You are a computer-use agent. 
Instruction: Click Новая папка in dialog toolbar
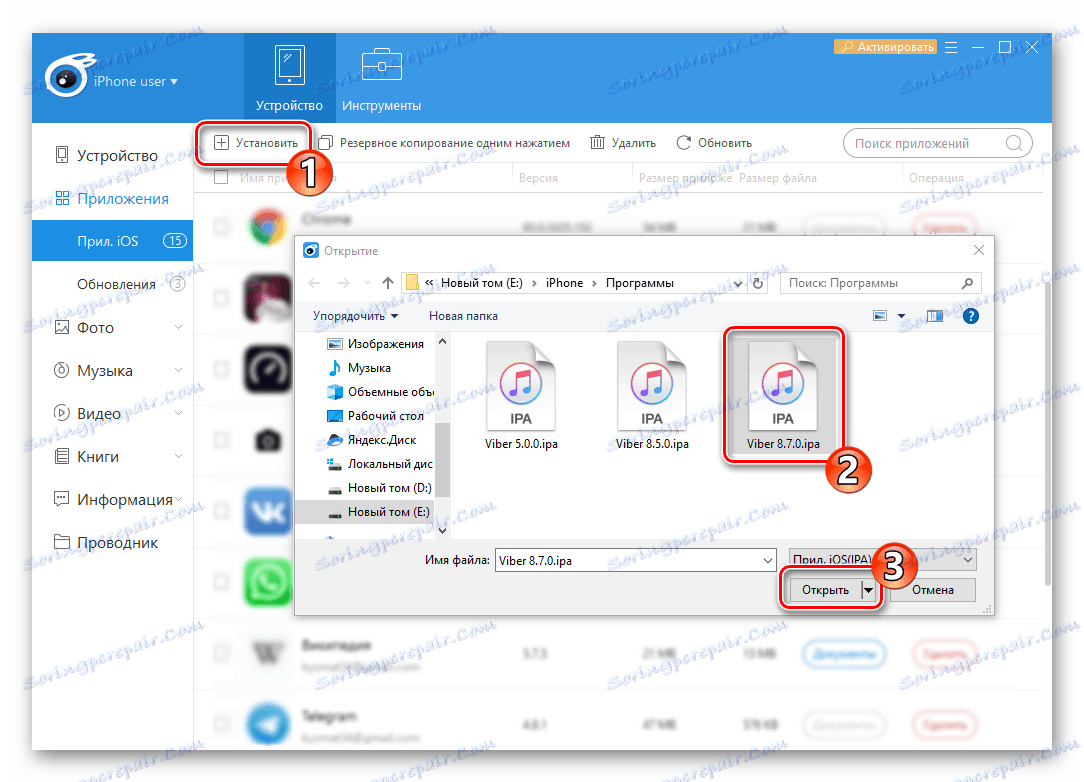tap(463, 316)
